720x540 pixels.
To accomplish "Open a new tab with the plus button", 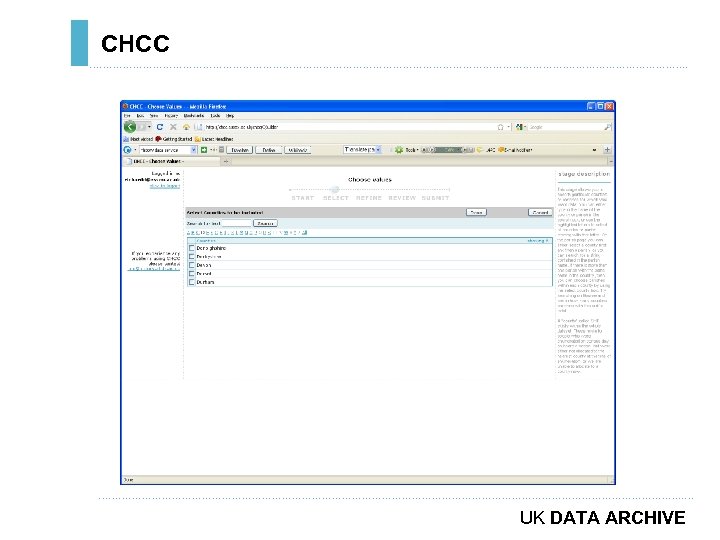I will click(226, 162).
